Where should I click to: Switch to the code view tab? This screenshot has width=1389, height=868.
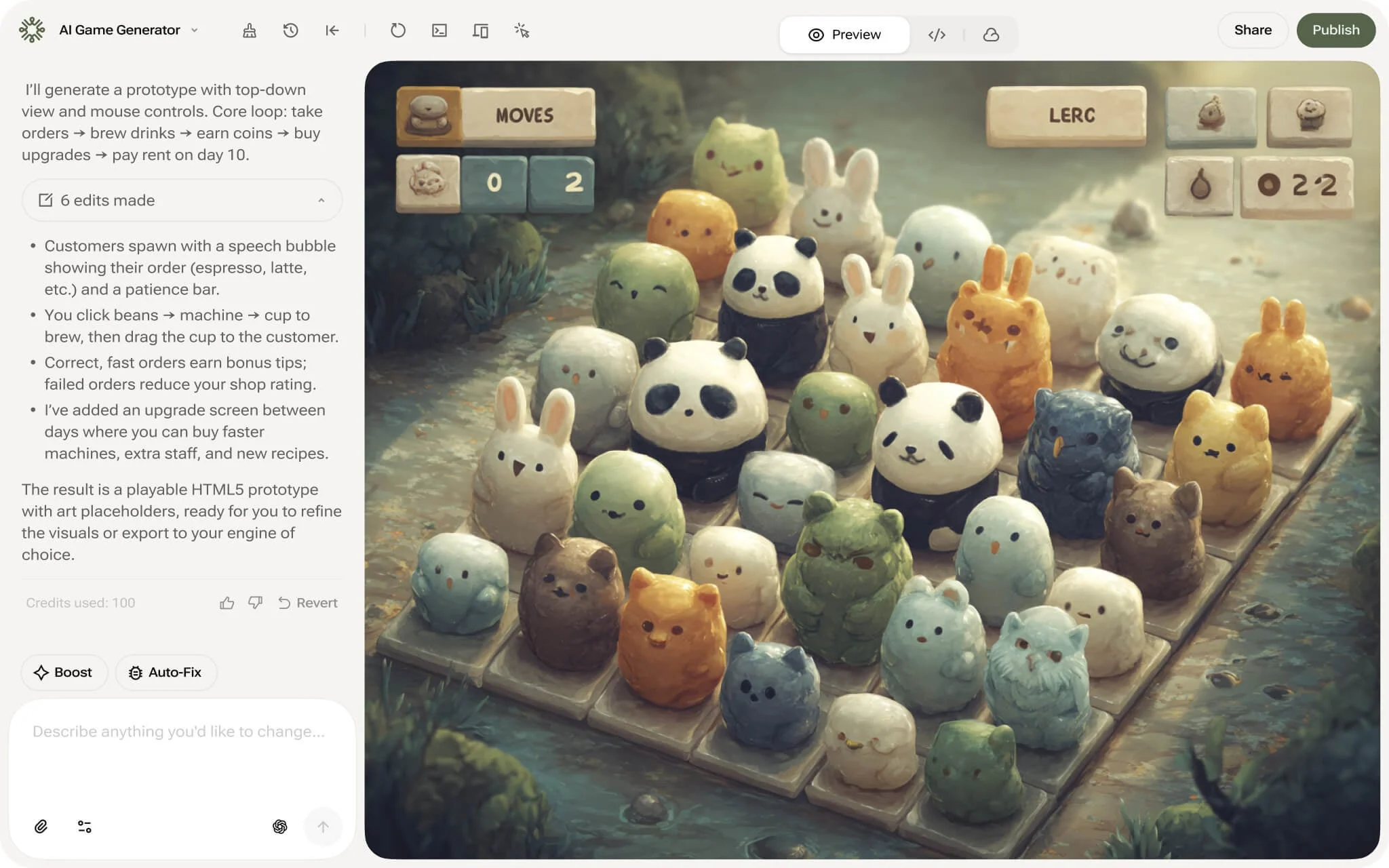[x=937, y=35]
